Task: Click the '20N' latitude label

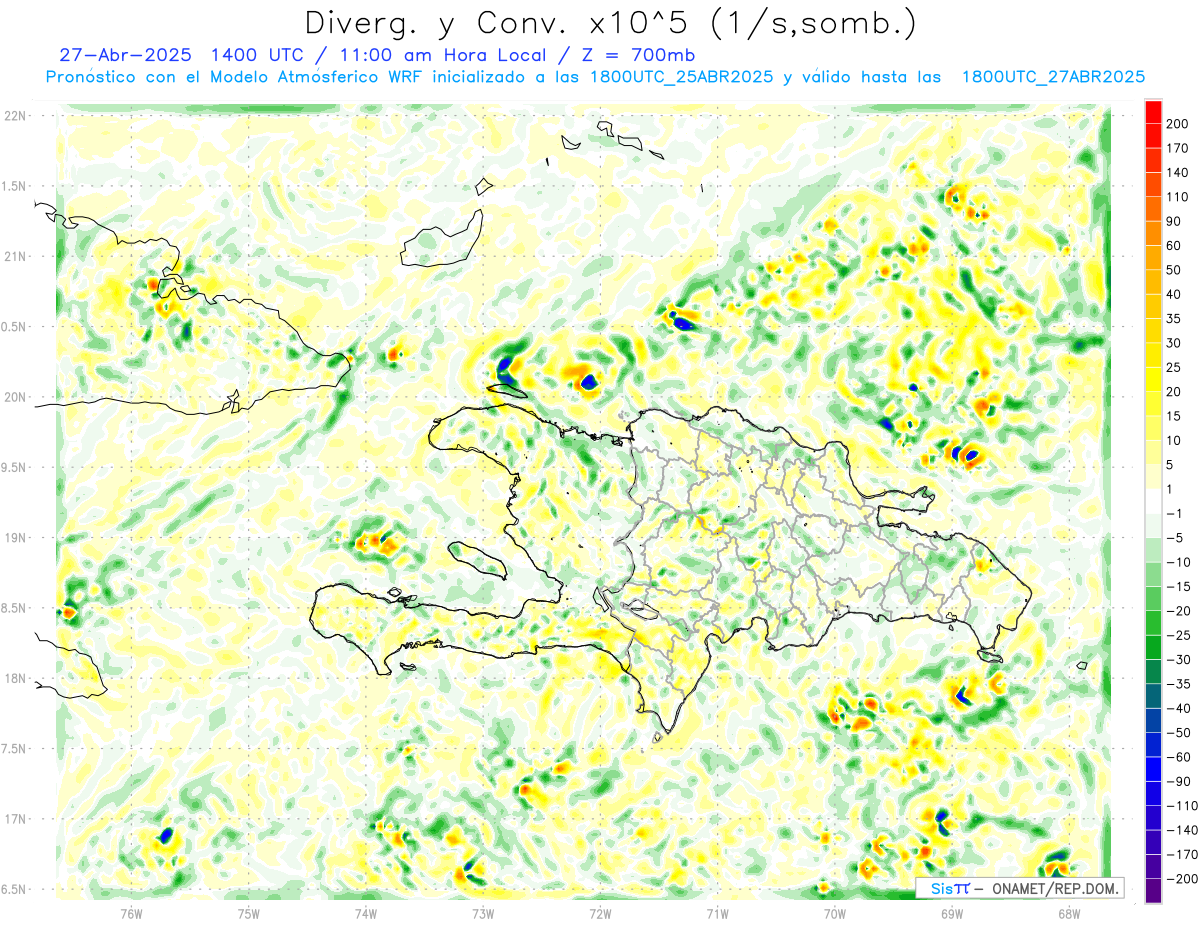Action: (15, 397)
